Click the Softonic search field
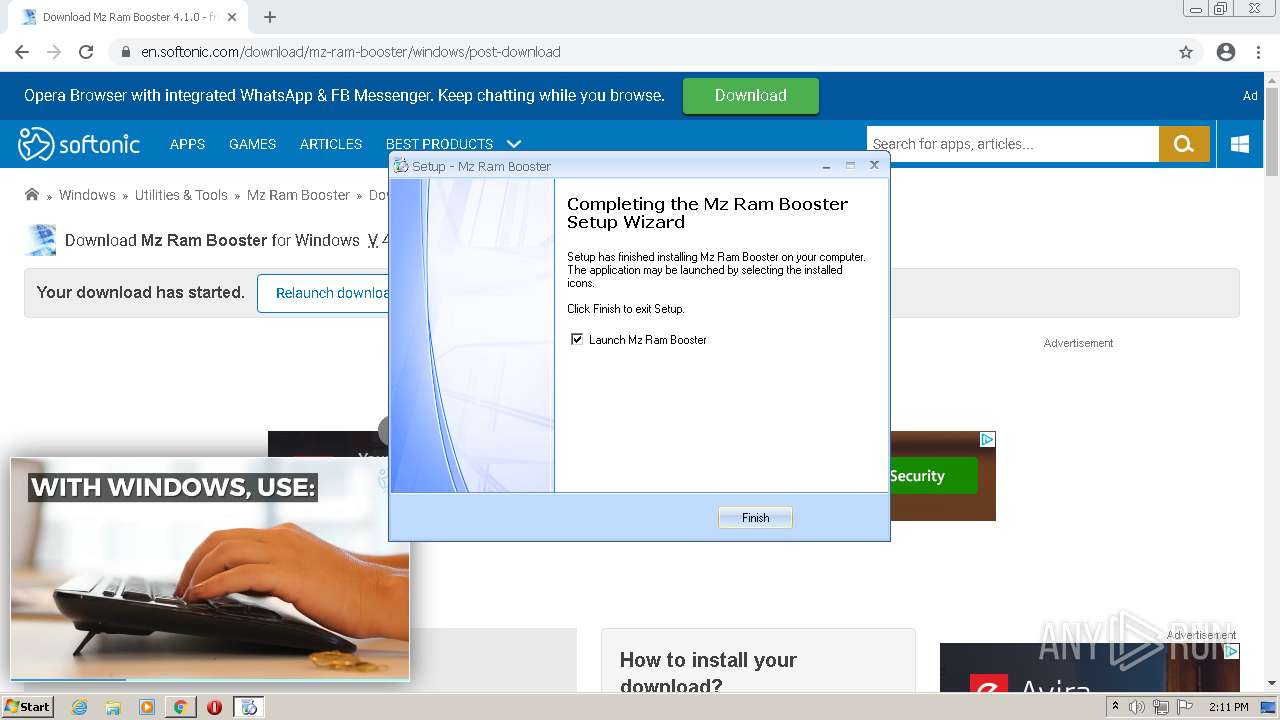Image resolution: width=1280 pixels, height=720 pixels. point(1012,144)
